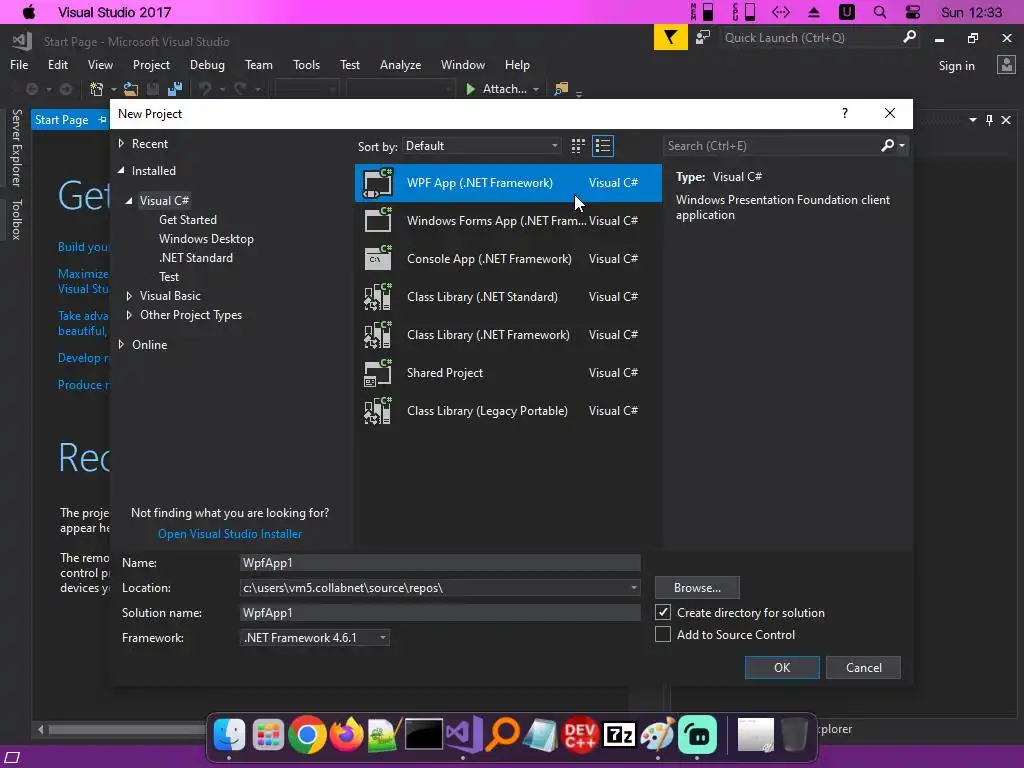The image size is (1024, 768).
Task: Expand the Visual Basic tree node
Action: 129,296
